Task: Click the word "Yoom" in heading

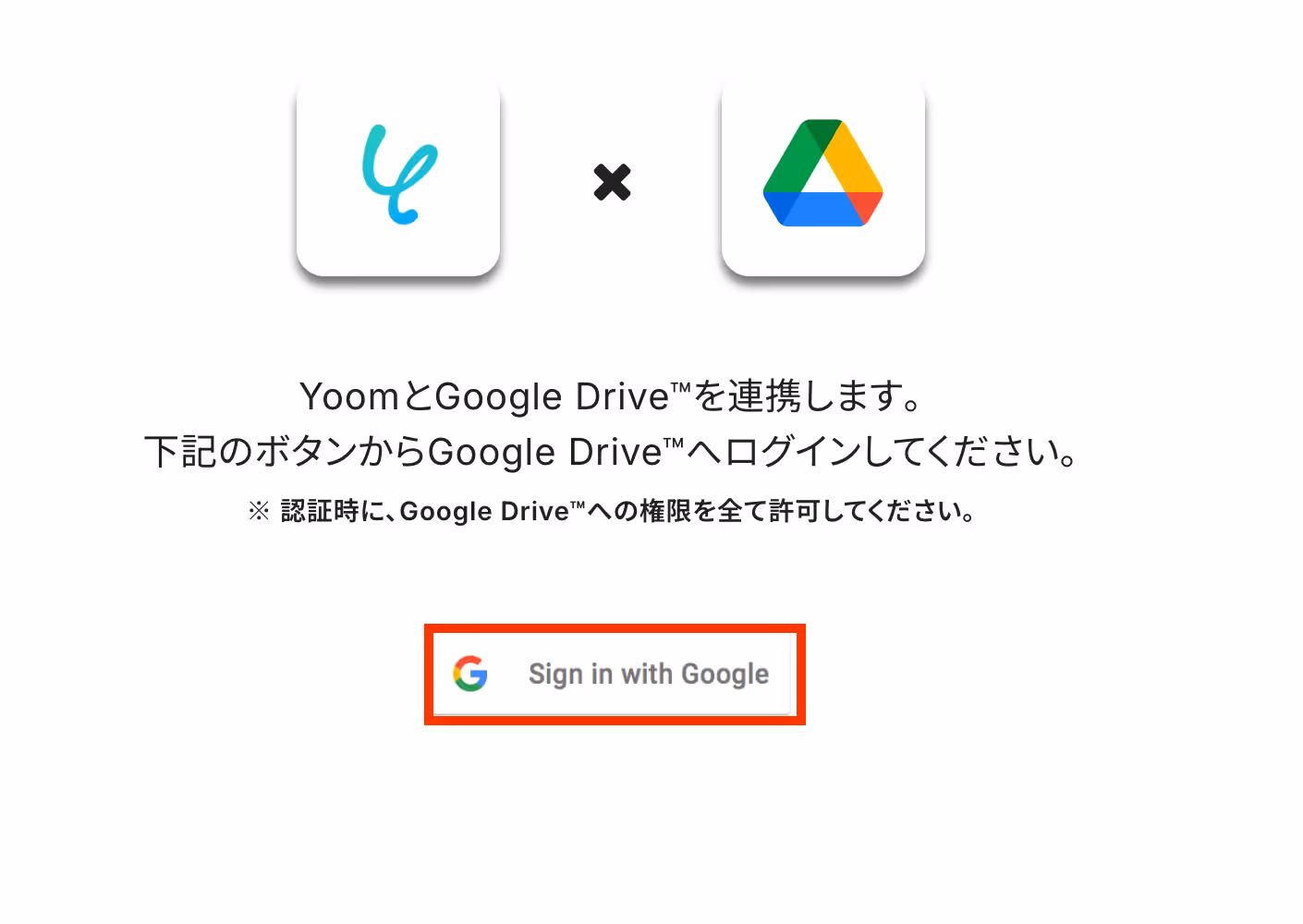Action: point(349,397)
